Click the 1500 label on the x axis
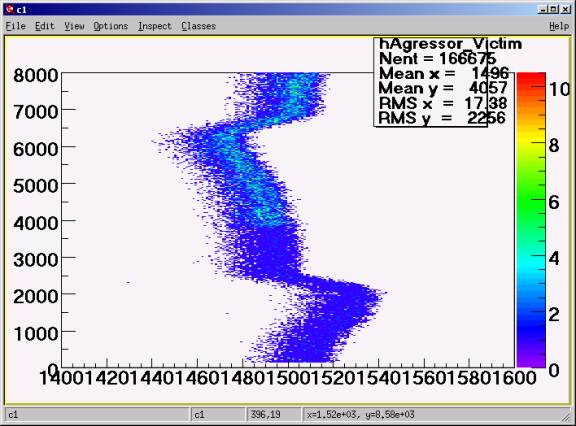The width and height of the screenshot is (576, 426). (x=288, y=378)
